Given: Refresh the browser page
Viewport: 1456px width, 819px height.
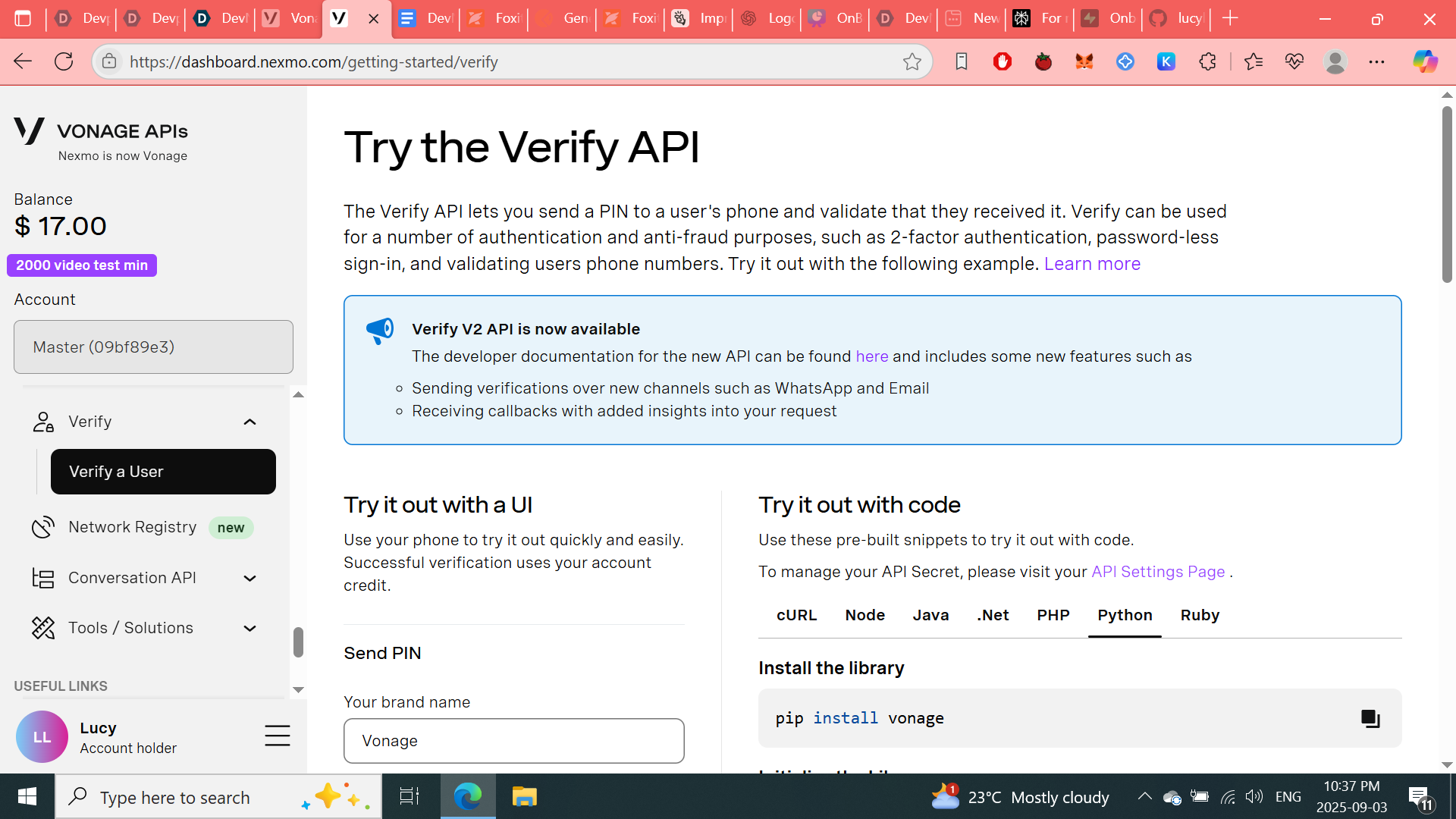Looking at the screenshot, I should coord(64,62).
